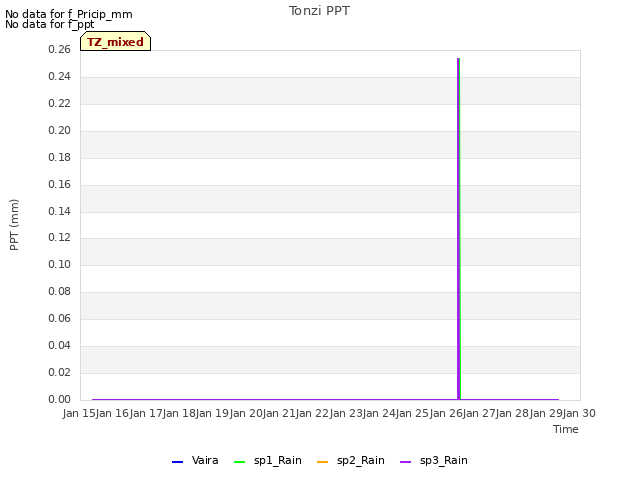Click the green sp1_Rain legend swatch
Viewport: 640px width, 480px height.
coord(240,462)
